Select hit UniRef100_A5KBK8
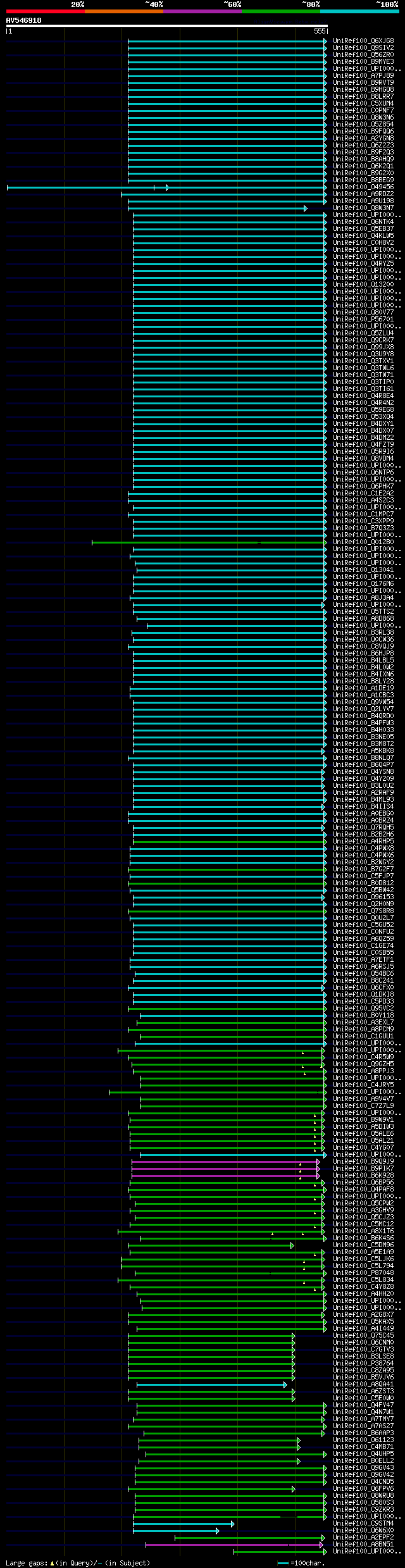Viewport: 405px width, 1568px height. 363,750
